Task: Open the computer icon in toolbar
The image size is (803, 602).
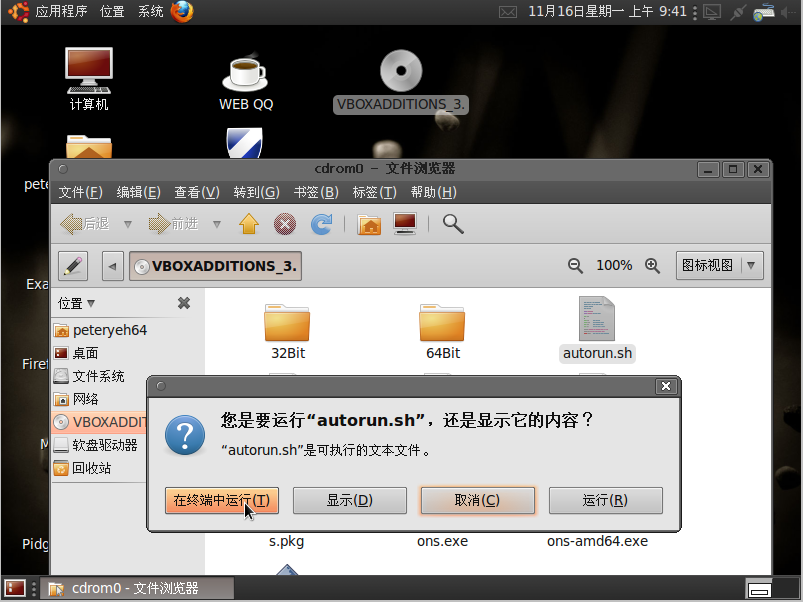Action: [x=405, y=224]
